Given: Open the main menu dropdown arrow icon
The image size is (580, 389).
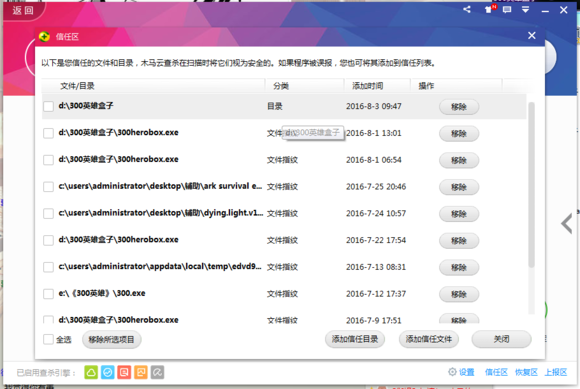Looking at the screenshot, I should [x=525, y=10].
